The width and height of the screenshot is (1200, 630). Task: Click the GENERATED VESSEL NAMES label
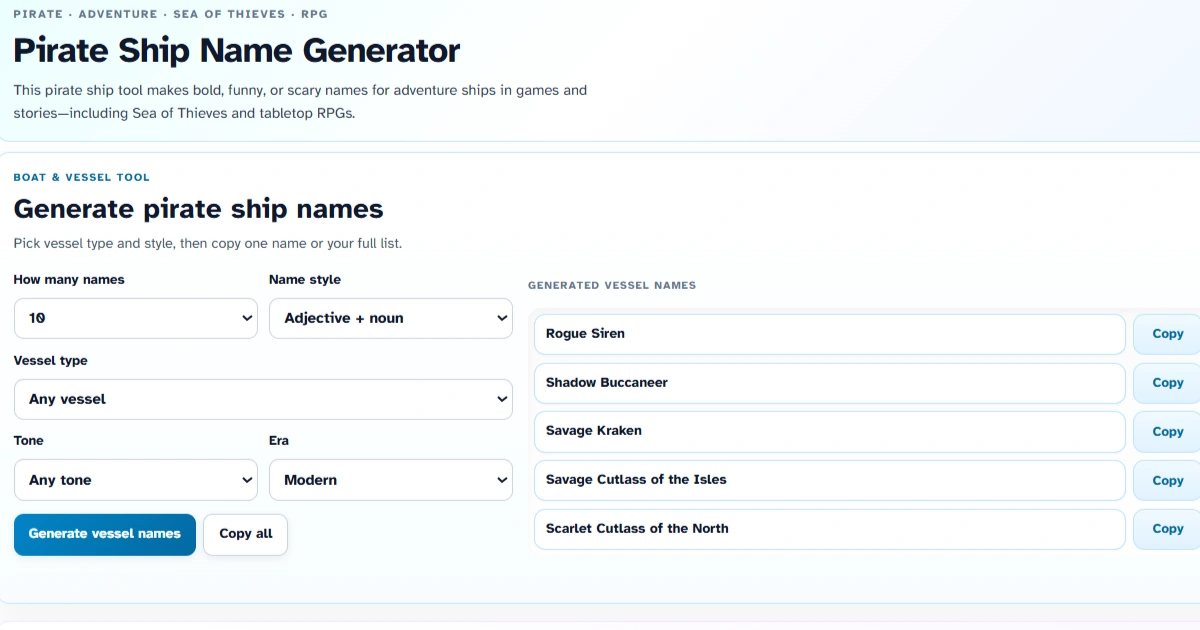pyautogui.click(x=612, y=286)
